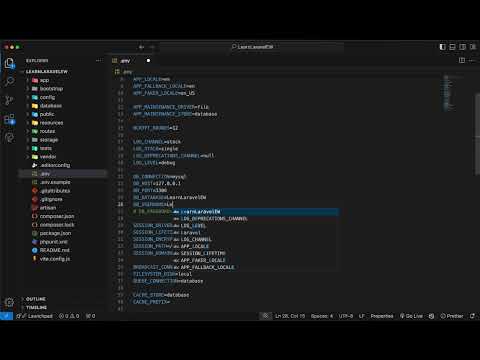Open Customize Layout icon in title bar

(x=473, y=47)
